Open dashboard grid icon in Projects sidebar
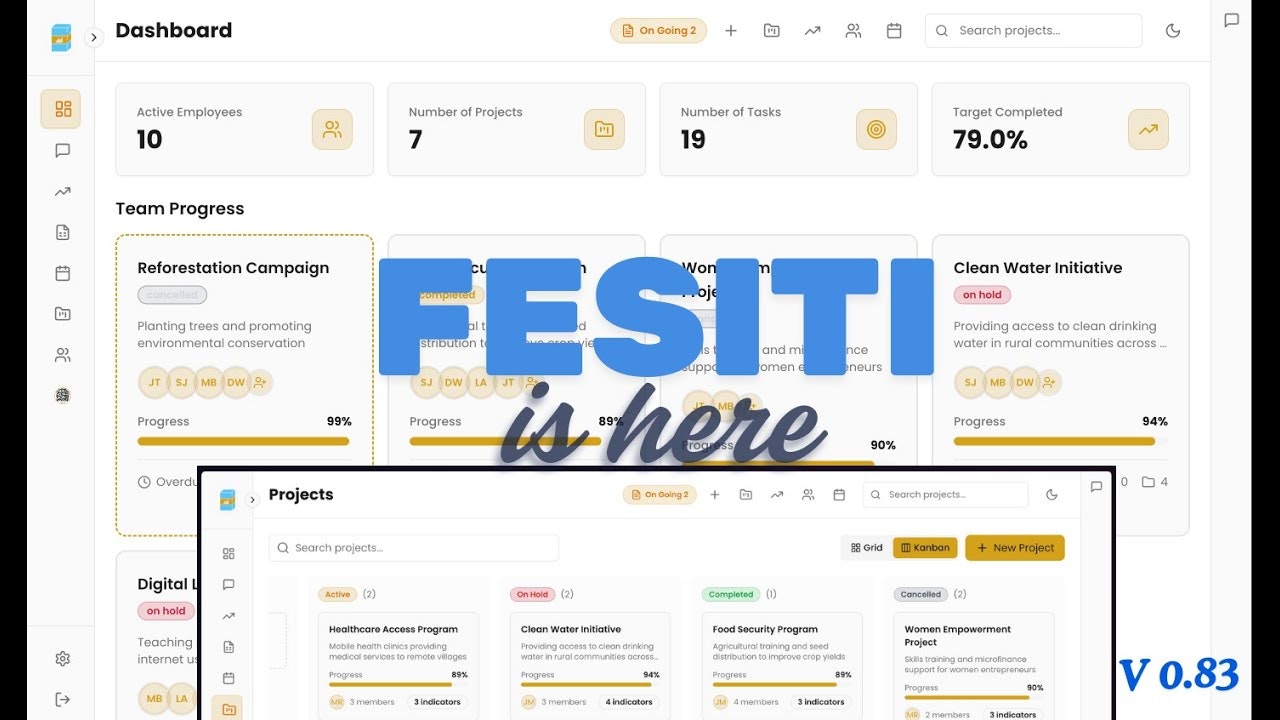 point(228,553)
